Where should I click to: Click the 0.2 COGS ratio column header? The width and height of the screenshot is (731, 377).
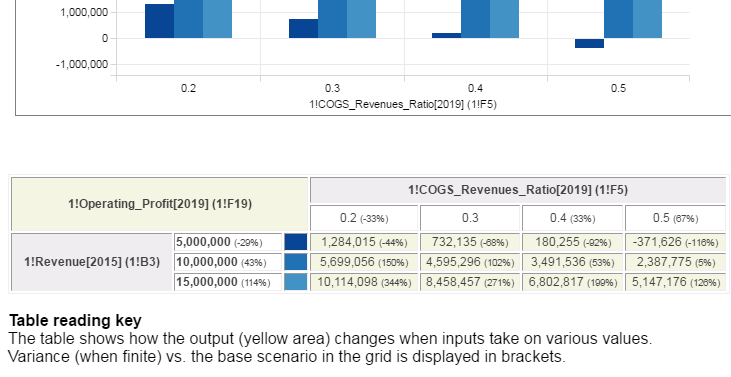tap(364, 218)
